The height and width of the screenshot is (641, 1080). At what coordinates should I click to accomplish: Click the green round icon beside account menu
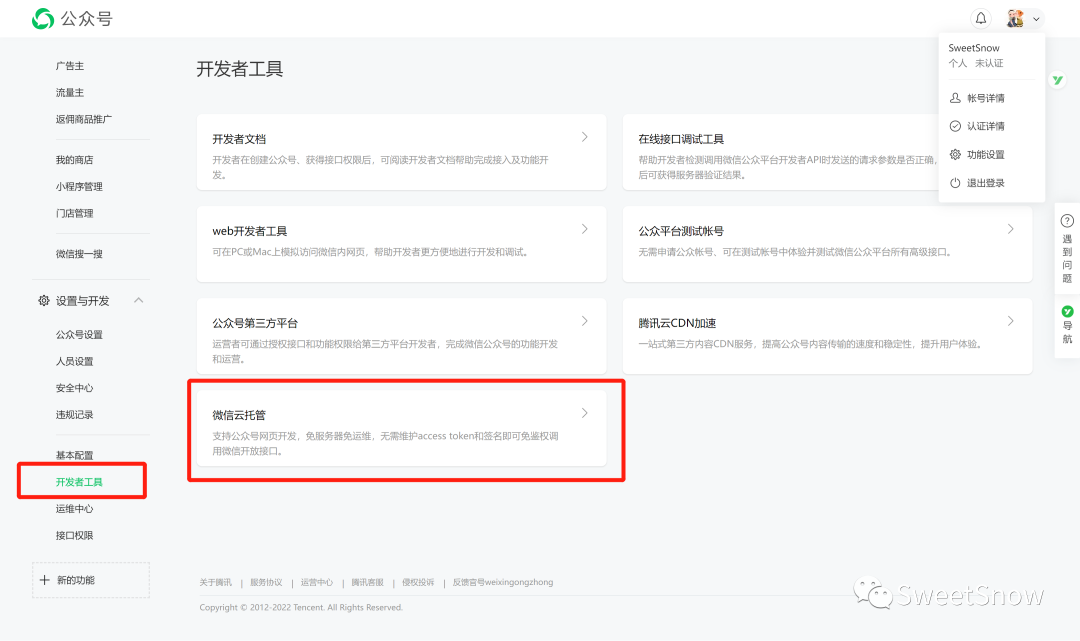pos(1057,80)
